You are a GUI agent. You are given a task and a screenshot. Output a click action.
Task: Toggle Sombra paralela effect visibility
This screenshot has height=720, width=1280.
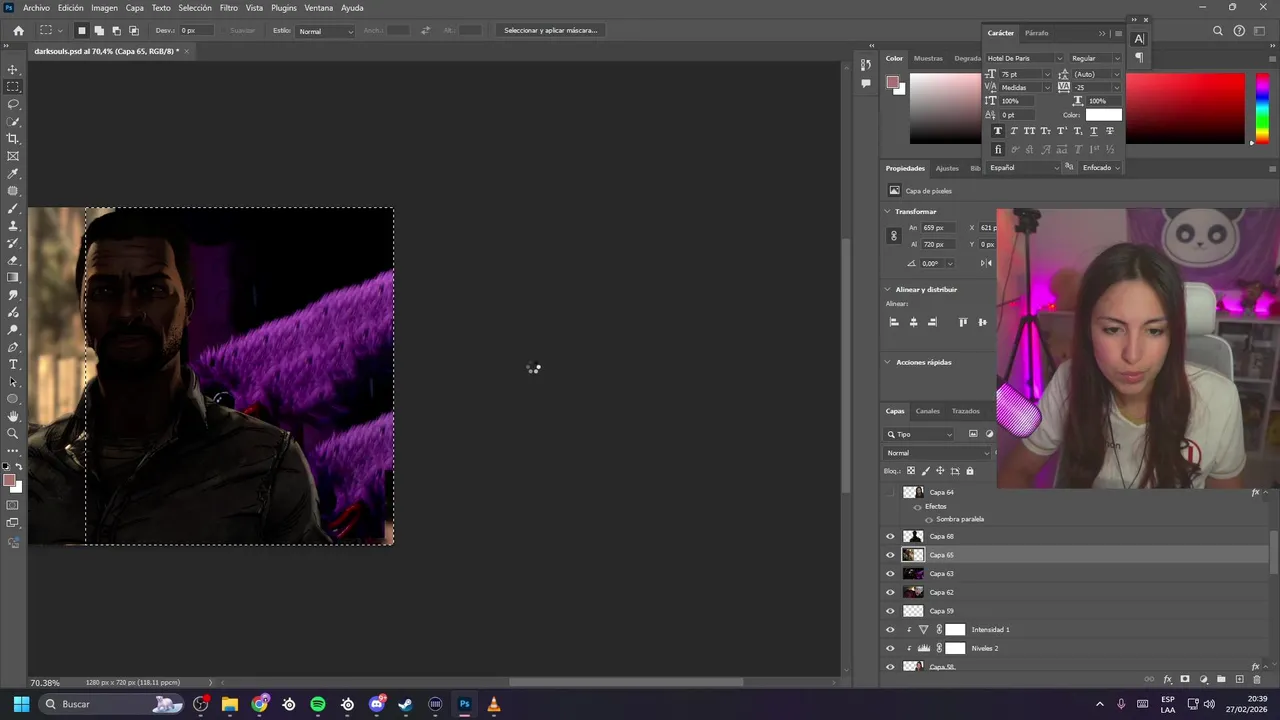point(928,519)
